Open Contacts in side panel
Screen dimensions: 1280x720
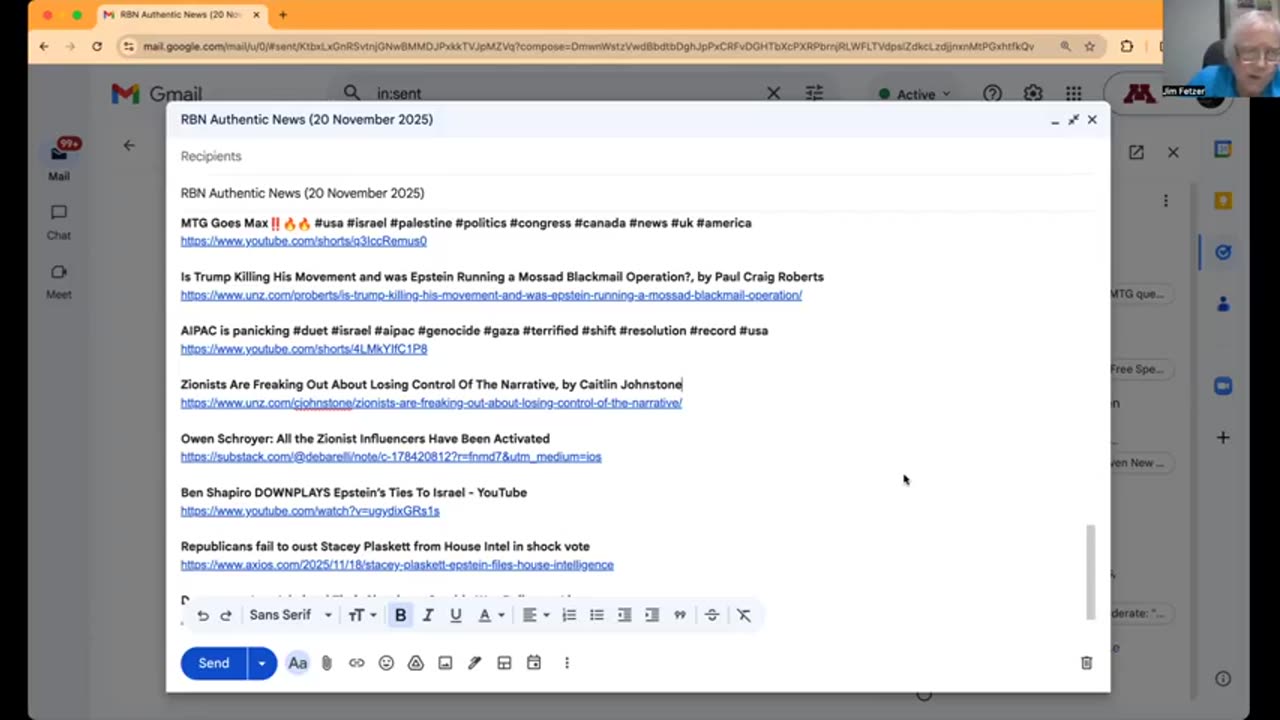click(1223, 304)
